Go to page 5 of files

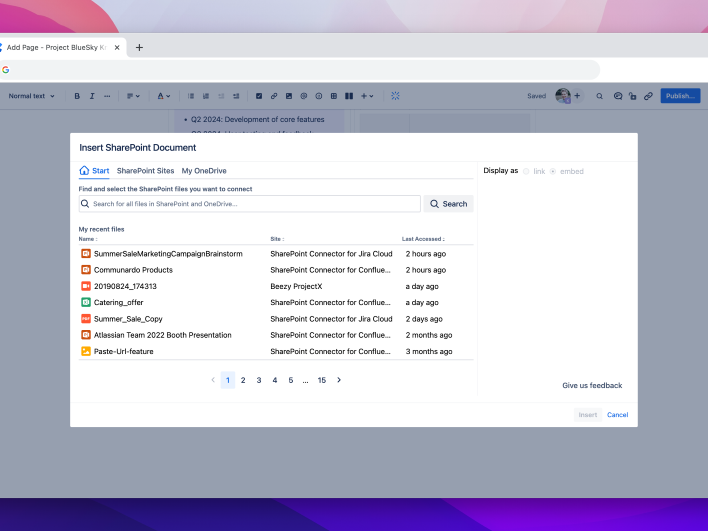(290, 380)
